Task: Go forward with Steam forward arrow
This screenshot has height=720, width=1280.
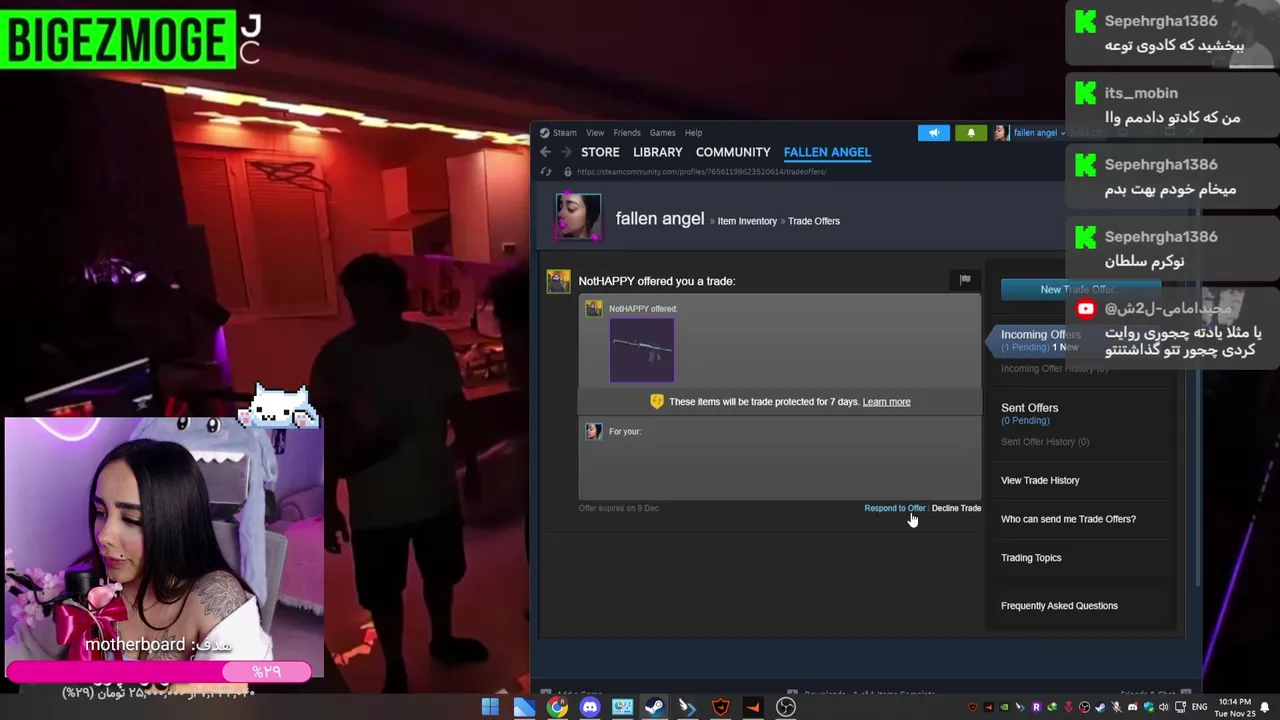Action: (x=565, y=152)
